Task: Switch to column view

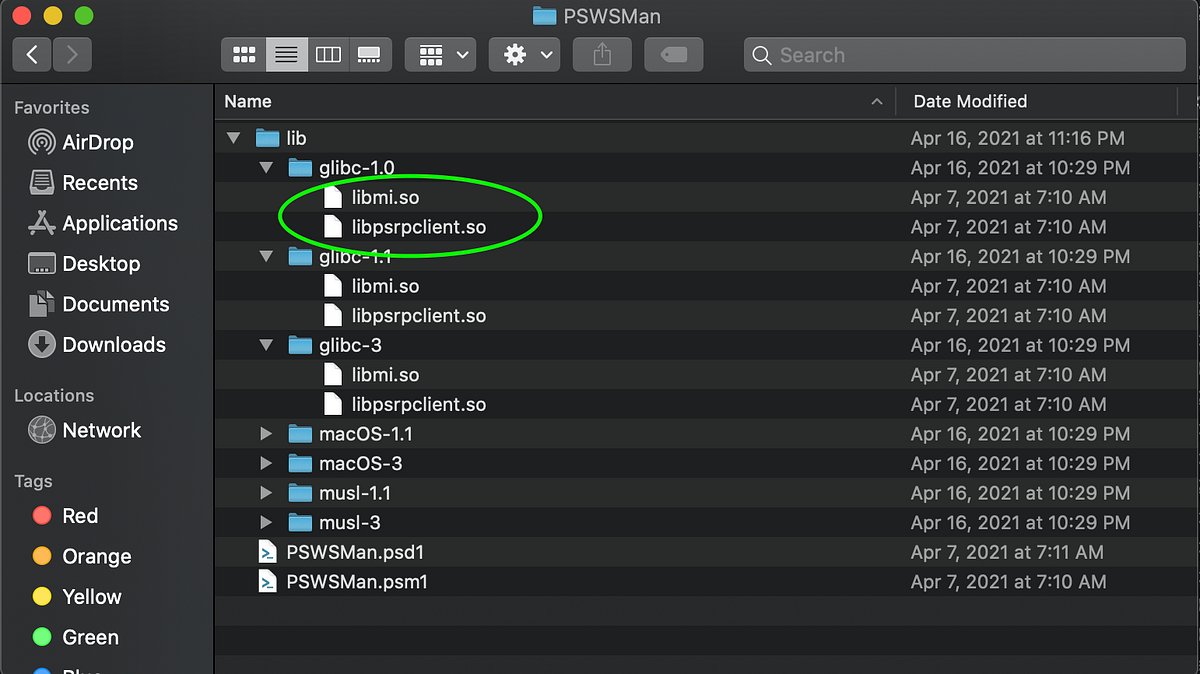Action: [328, 54]
